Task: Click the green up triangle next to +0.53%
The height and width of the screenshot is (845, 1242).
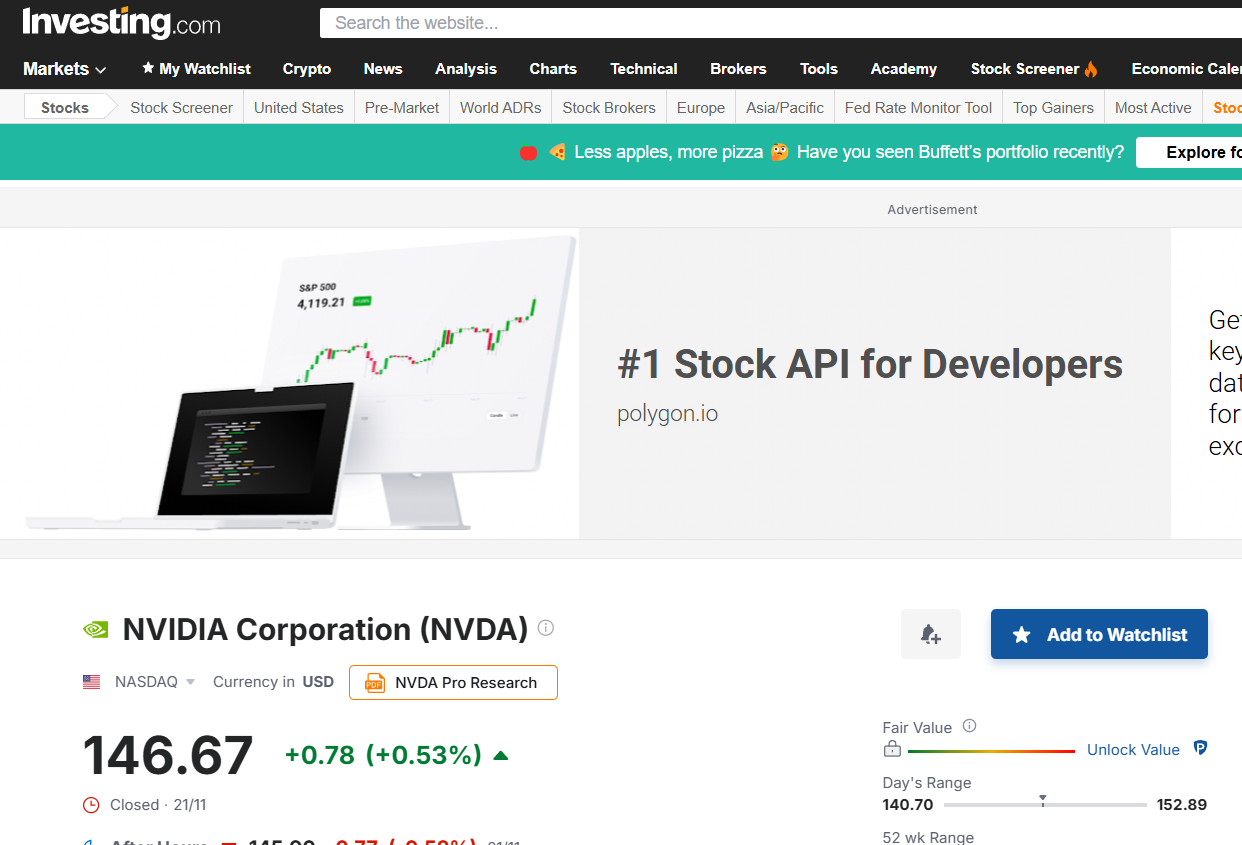Action: (x=501, y=755)
